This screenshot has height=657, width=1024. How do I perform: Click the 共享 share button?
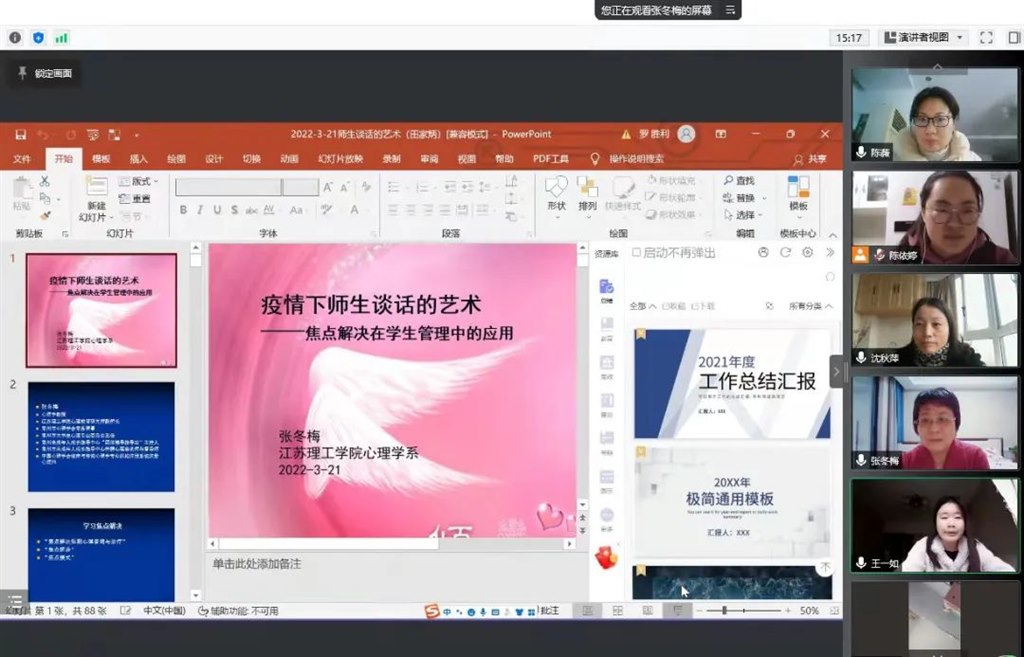point(811,159)
